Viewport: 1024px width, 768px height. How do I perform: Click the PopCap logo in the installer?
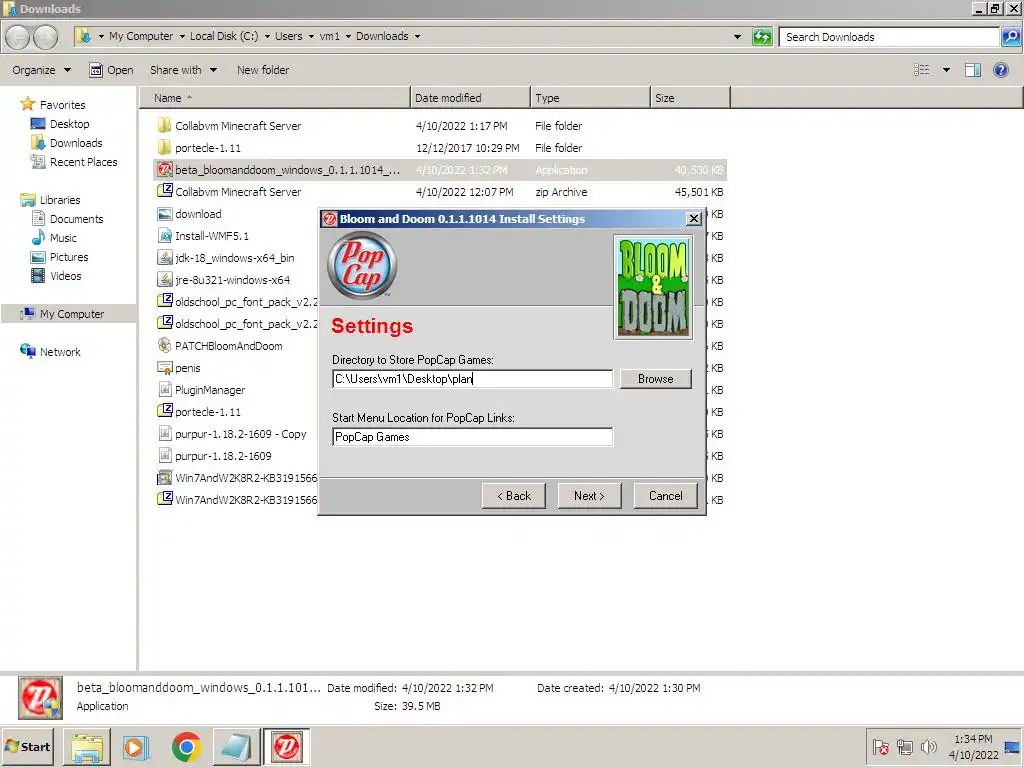pos(362,265)
